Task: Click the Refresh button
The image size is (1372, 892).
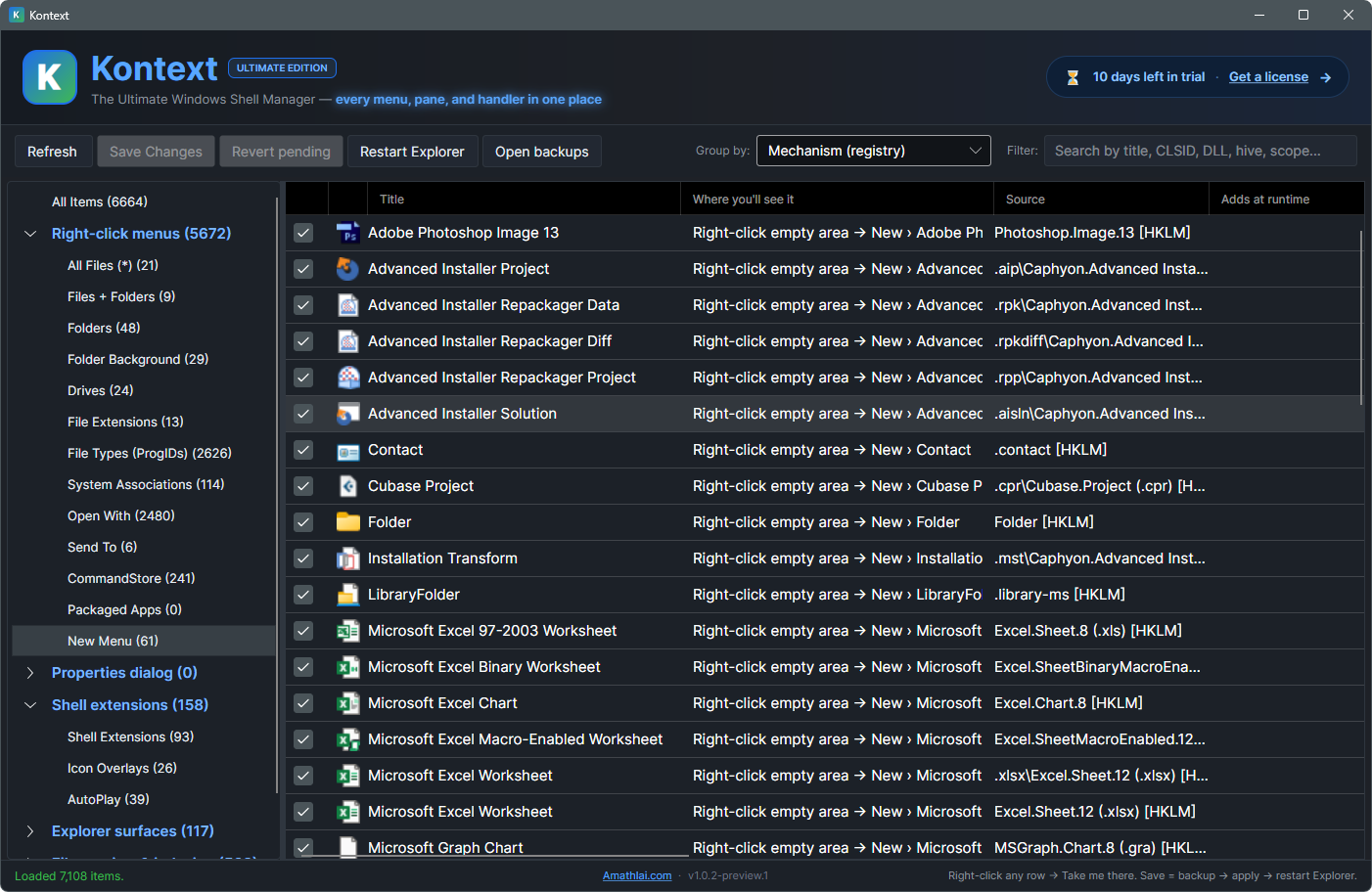Action: [52, 152]
